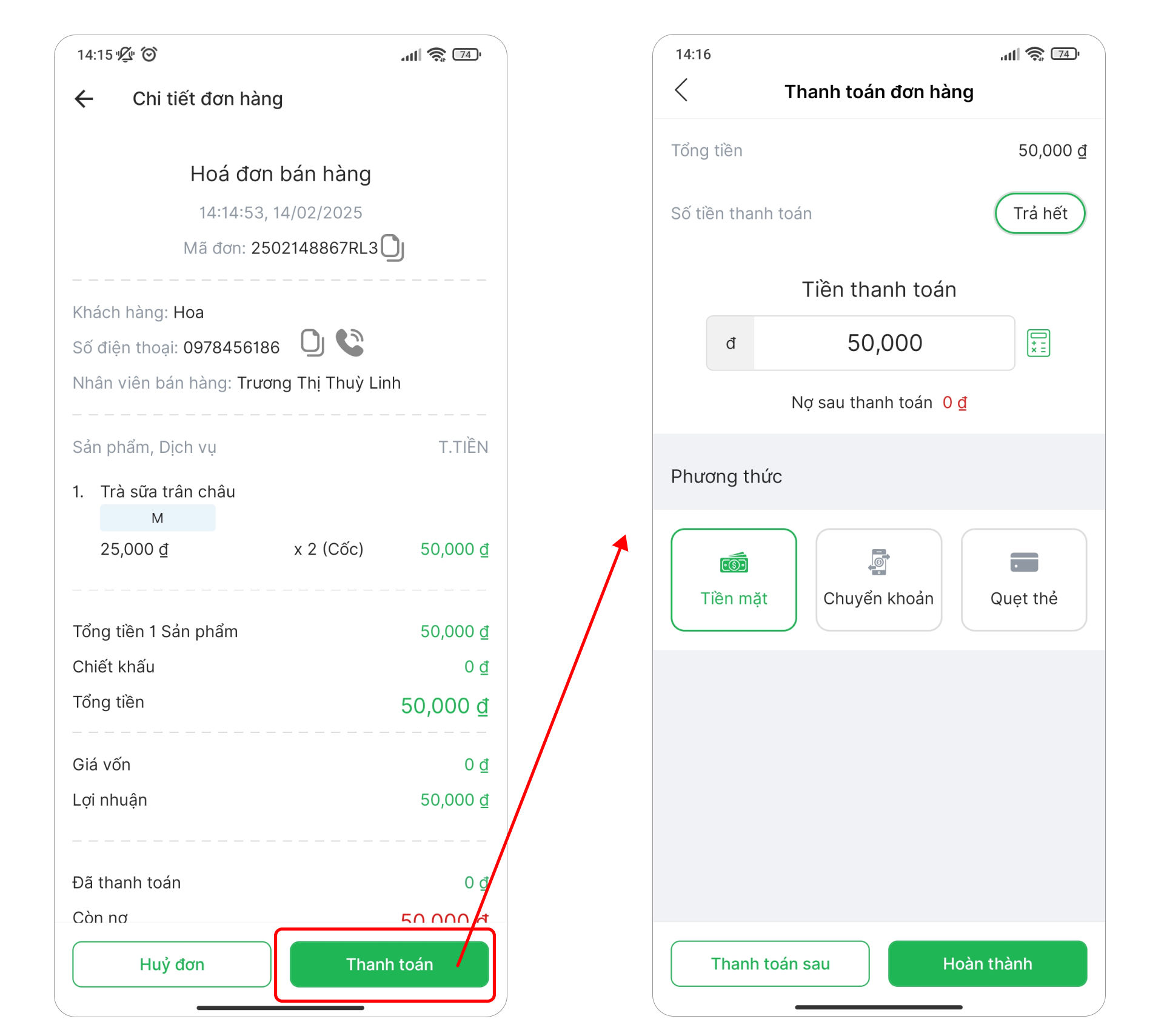Go back from the order detail screen
The height and width of the screenshot is (1036, 1164).
coord(84,99)
